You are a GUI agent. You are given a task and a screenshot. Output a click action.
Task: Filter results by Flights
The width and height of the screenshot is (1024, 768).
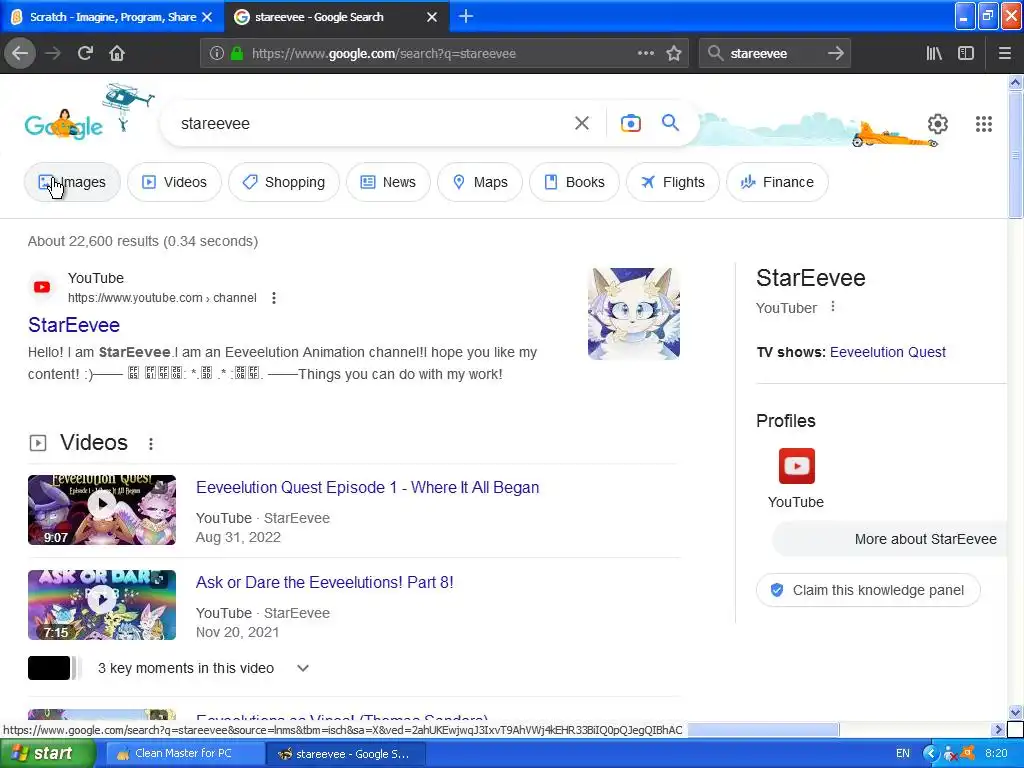pos(673,182)
